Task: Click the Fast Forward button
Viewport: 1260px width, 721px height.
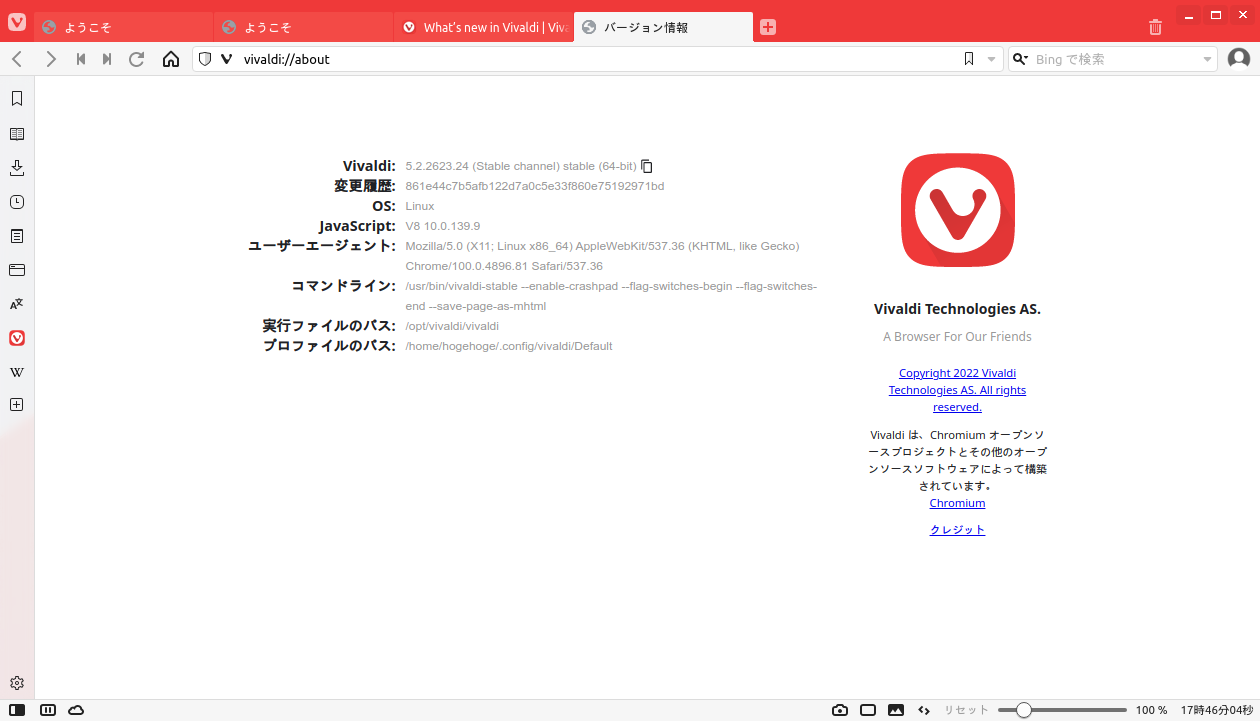Action: [107, 59]
